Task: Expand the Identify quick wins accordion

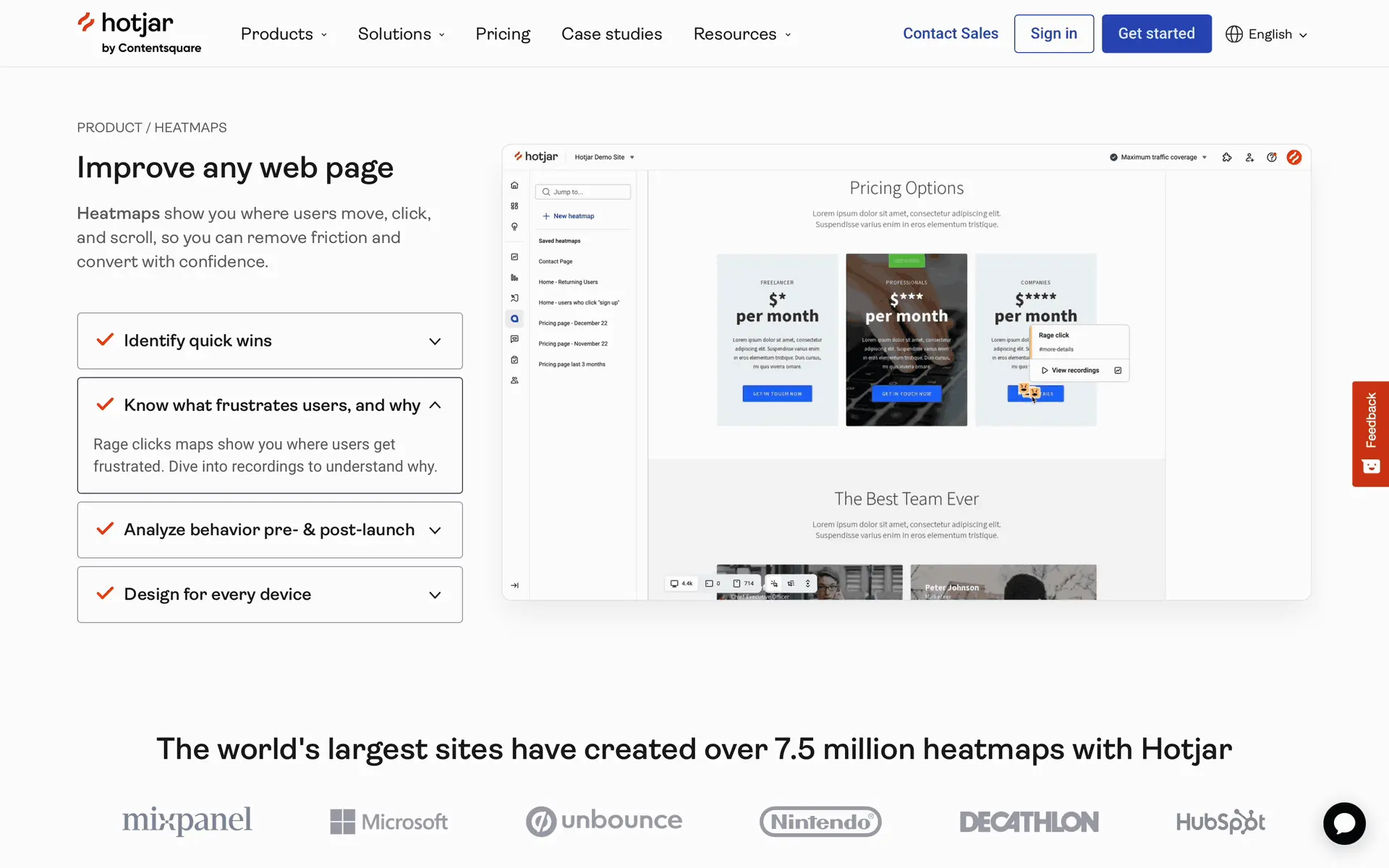Action: [x=269, y=341]
